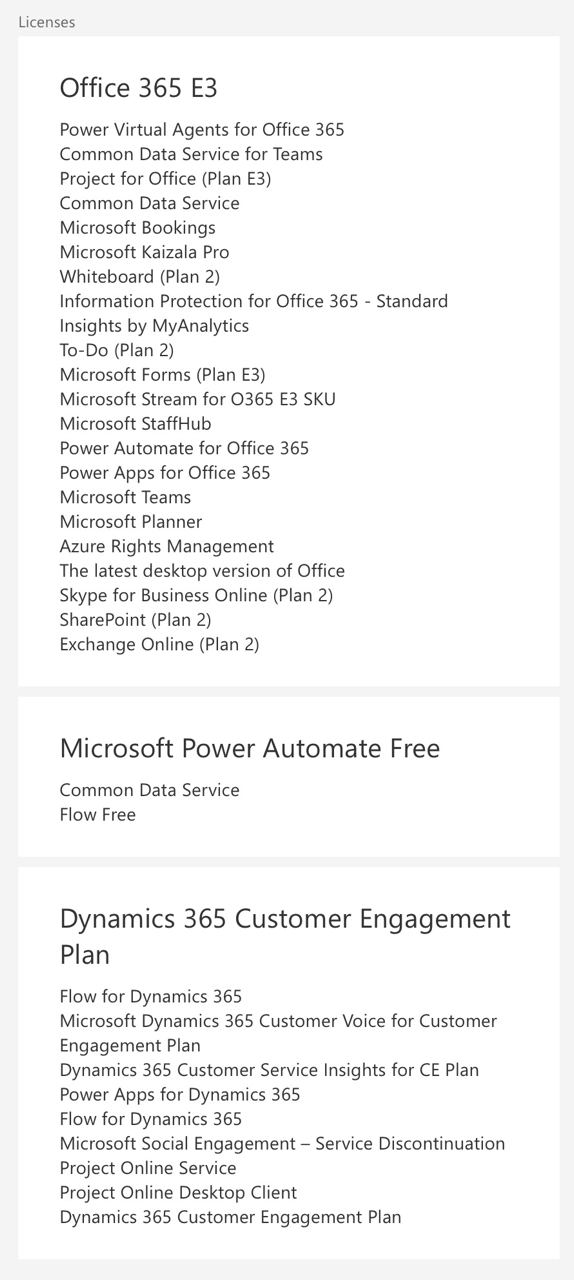Click the Licenses section label

[x=46, y=21]
